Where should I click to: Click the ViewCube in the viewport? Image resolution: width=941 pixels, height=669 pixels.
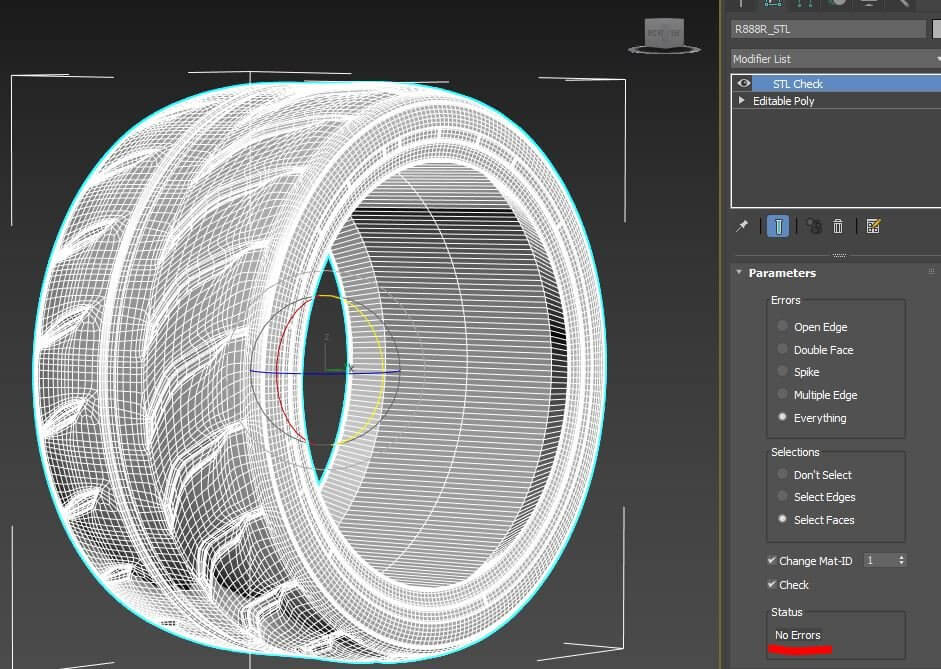click(x=664, y=35)
